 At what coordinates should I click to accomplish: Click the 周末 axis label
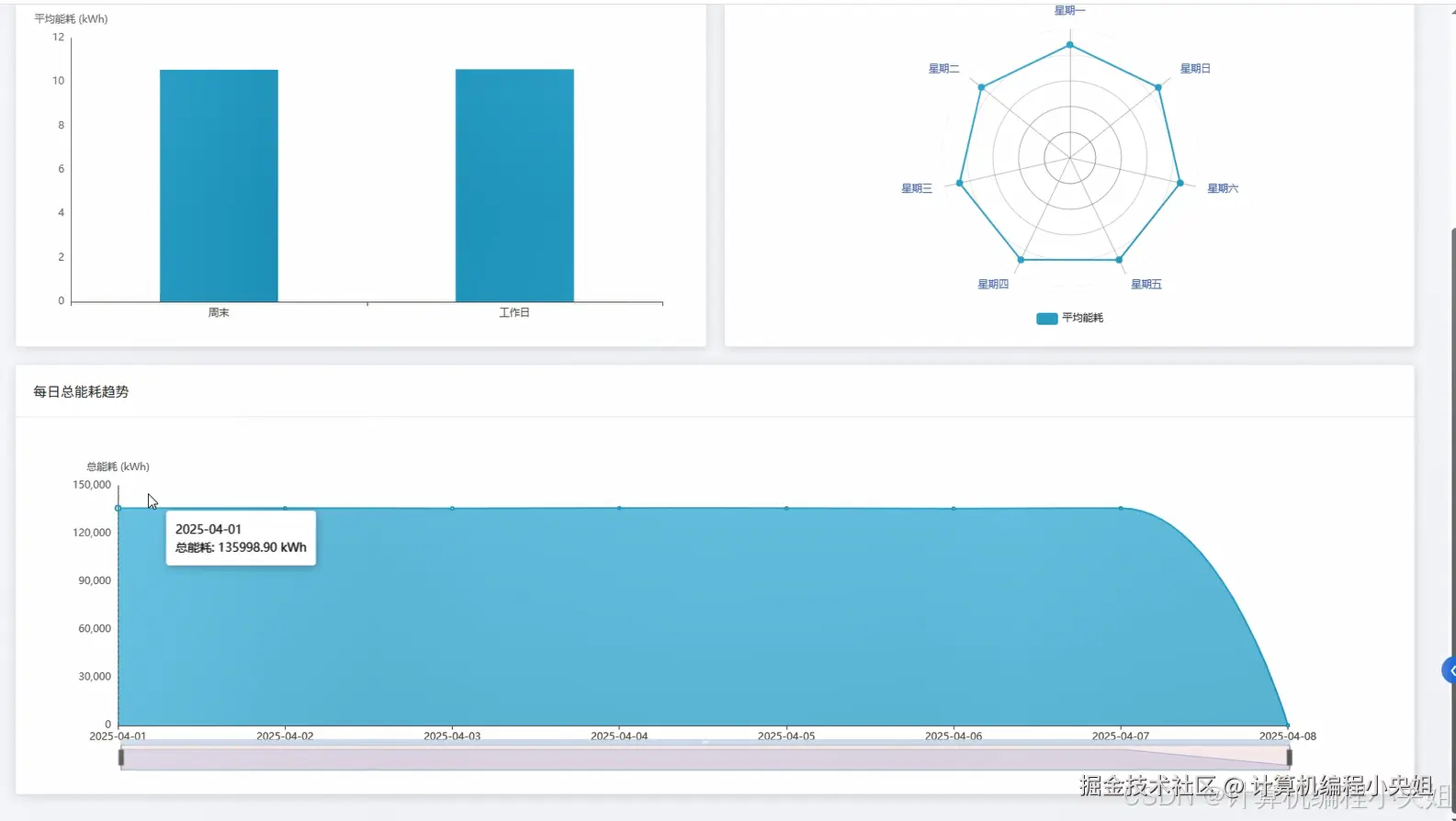(x=219, y=313)
